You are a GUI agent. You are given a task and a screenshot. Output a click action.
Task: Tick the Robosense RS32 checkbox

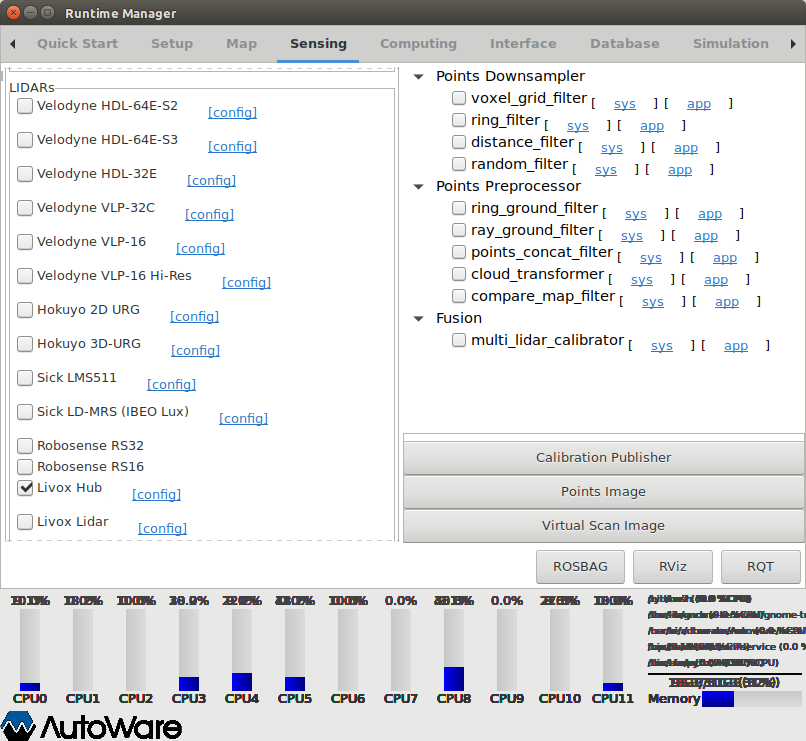pos(25,446)
